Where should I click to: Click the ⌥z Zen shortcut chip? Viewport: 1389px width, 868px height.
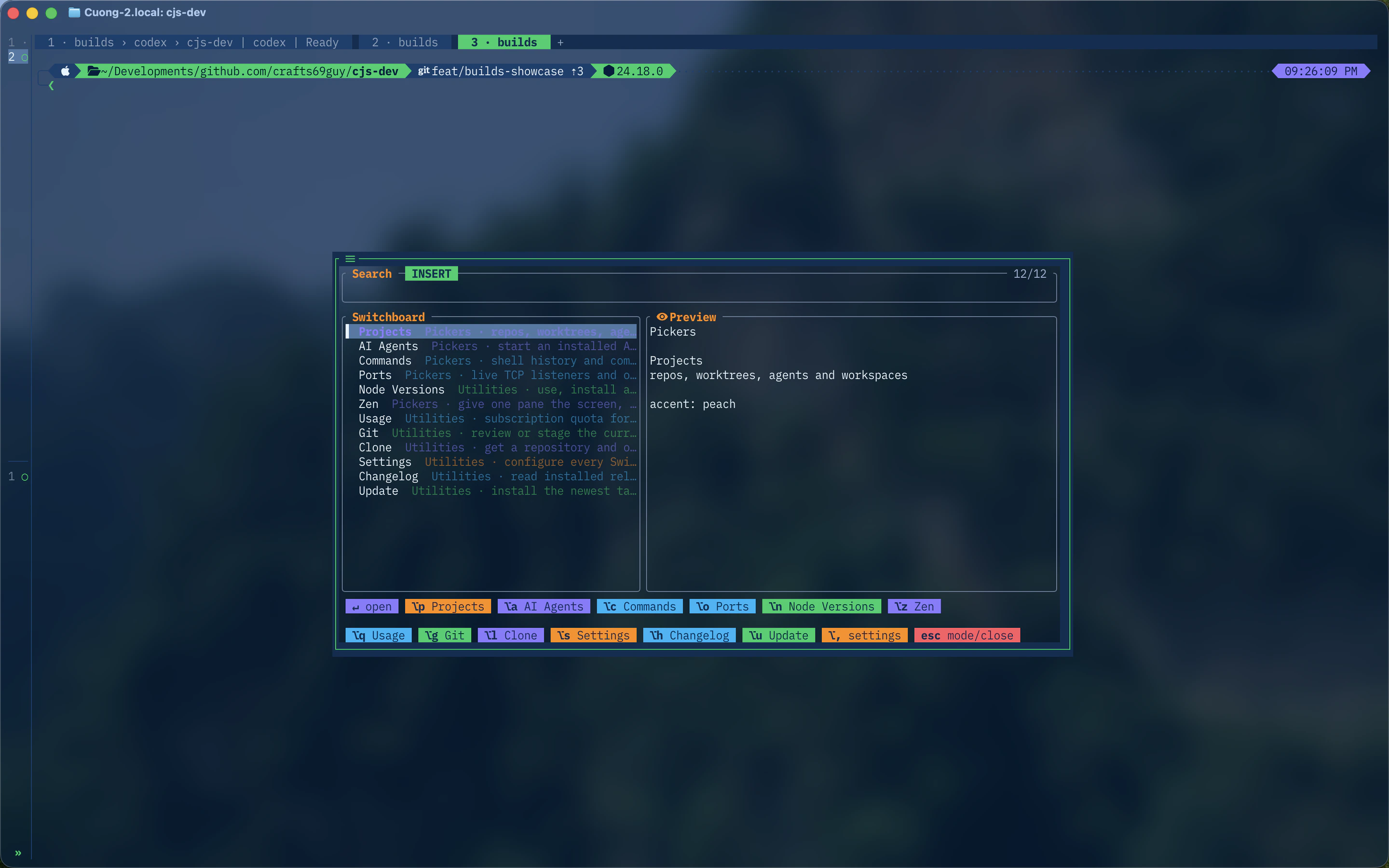914,606
